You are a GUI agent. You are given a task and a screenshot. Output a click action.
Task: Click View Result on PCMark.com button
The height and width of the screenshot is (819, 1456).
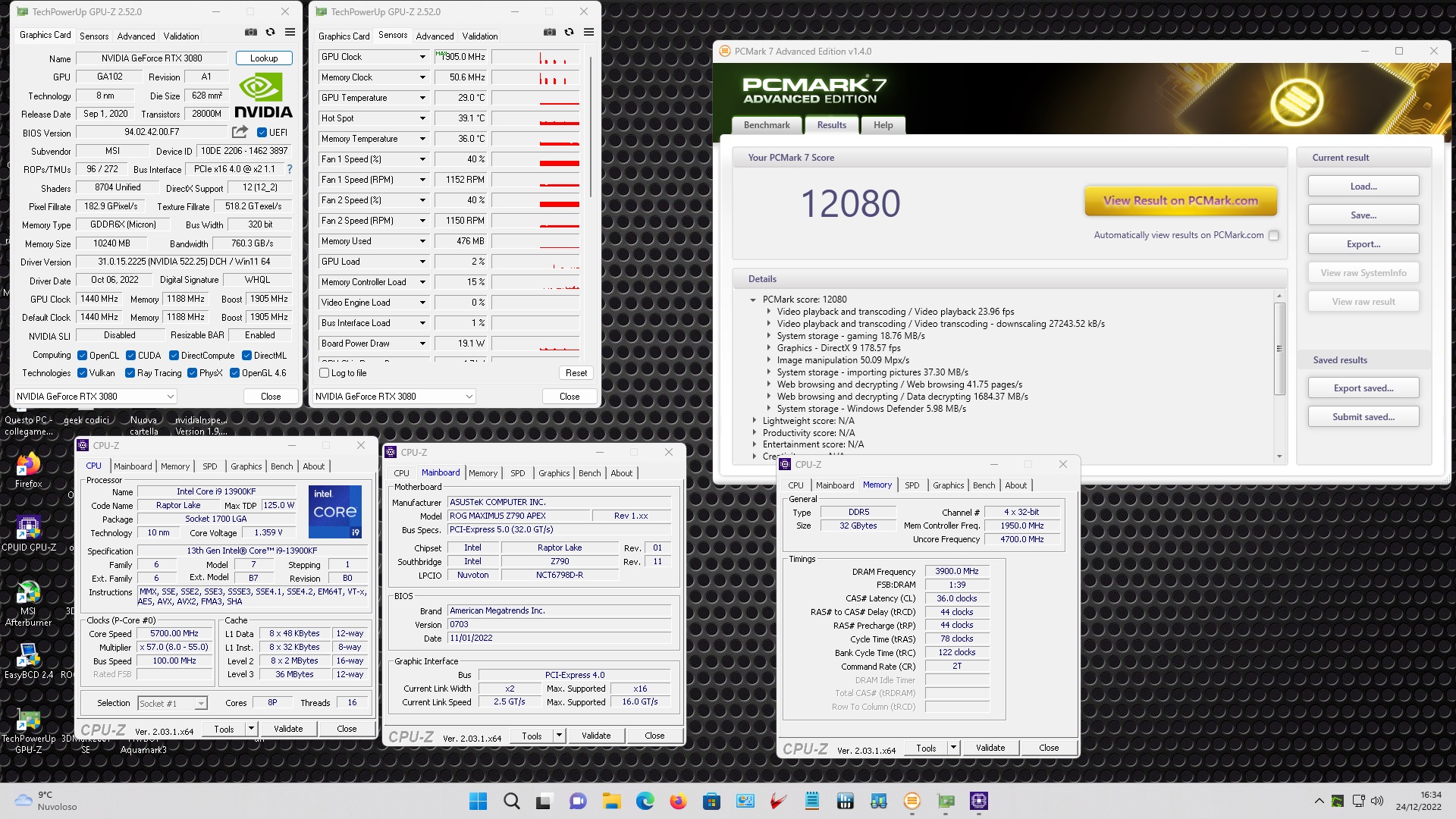pyautogui.click(x=1180, y=201)
